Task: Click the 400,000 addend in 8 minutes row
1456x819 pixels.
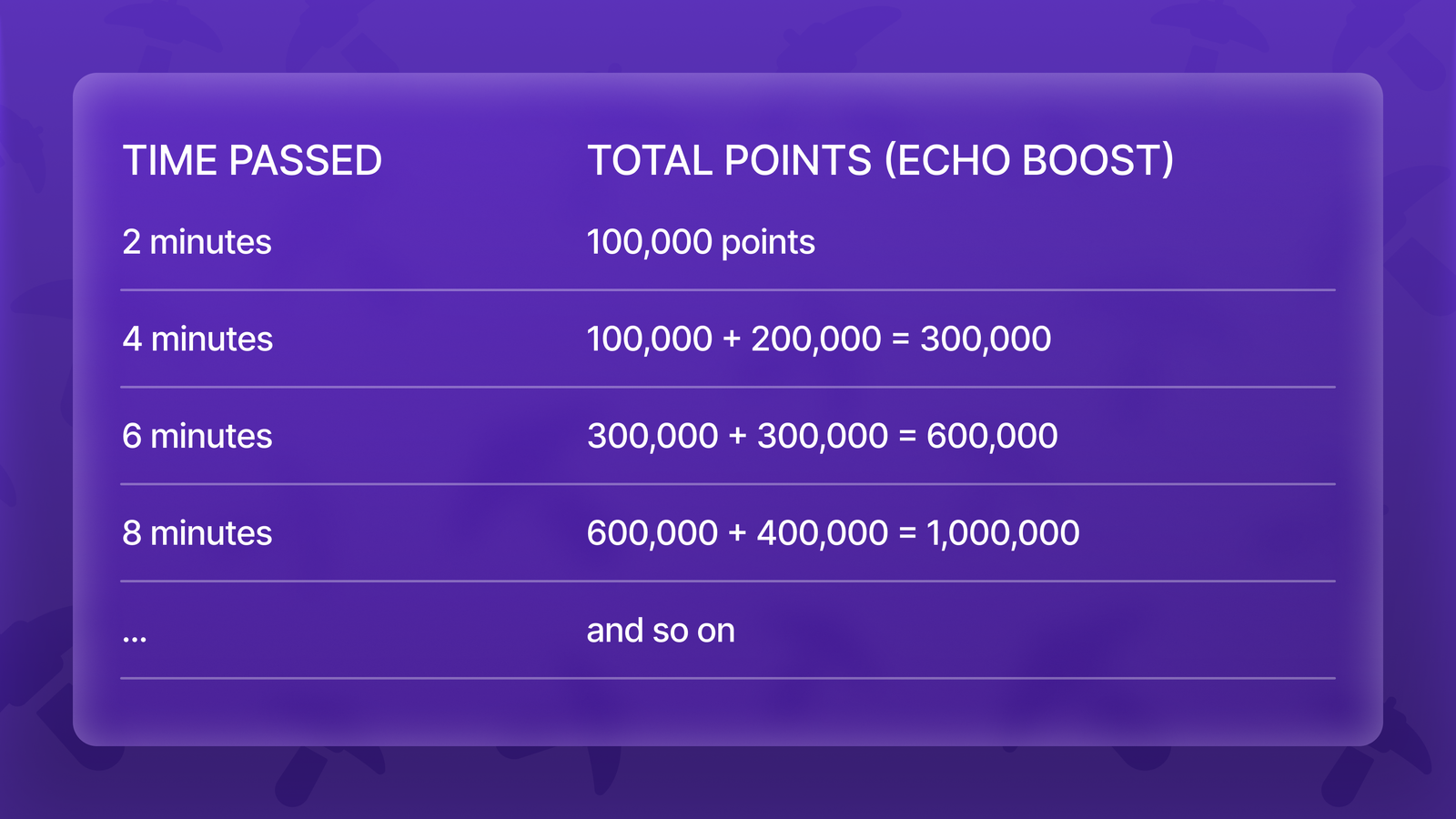Action: [x=823, y=533]
